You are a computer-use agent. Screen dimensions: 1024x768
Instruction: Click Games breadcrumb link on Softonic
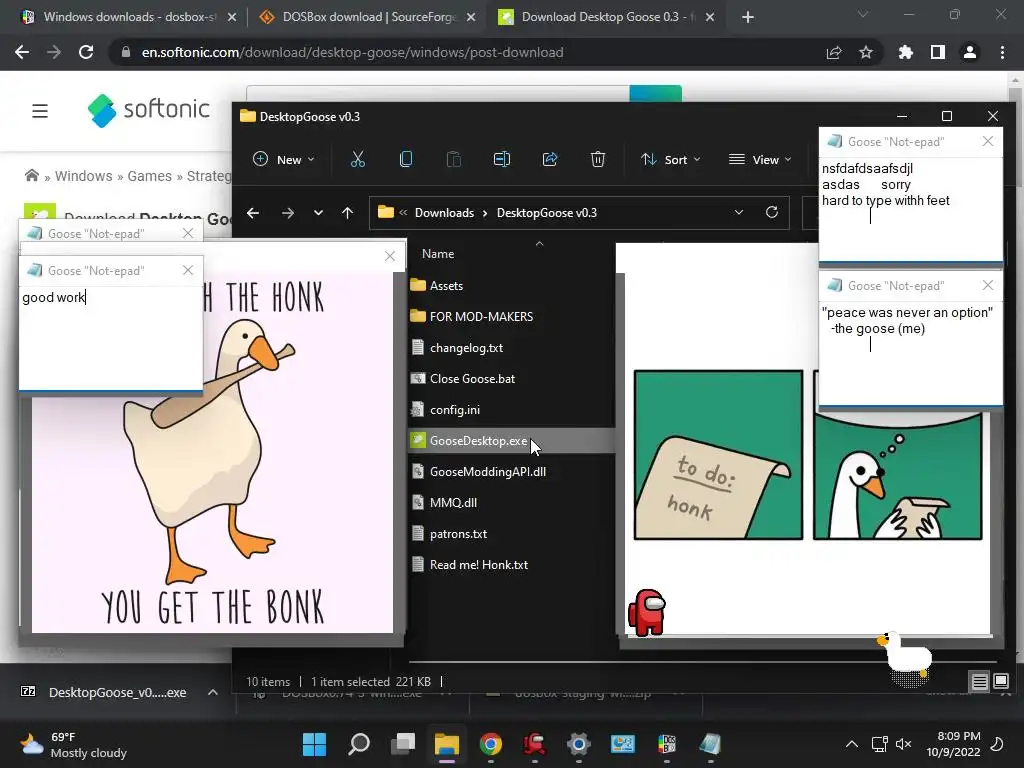tap(150, 176)
